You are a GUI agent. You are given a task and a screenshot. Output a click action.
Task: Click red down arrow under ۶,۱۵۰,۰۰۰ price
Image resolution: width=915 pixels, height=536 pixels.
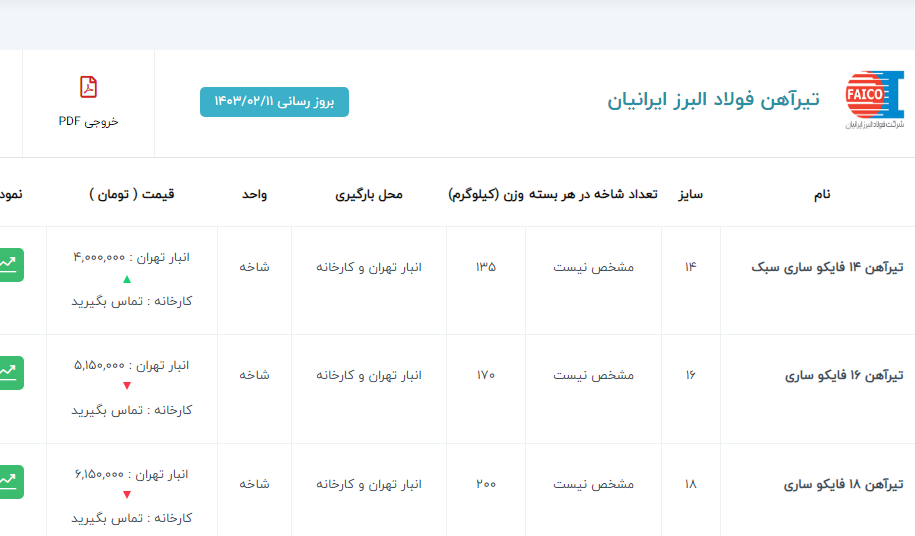click(126, 495)
